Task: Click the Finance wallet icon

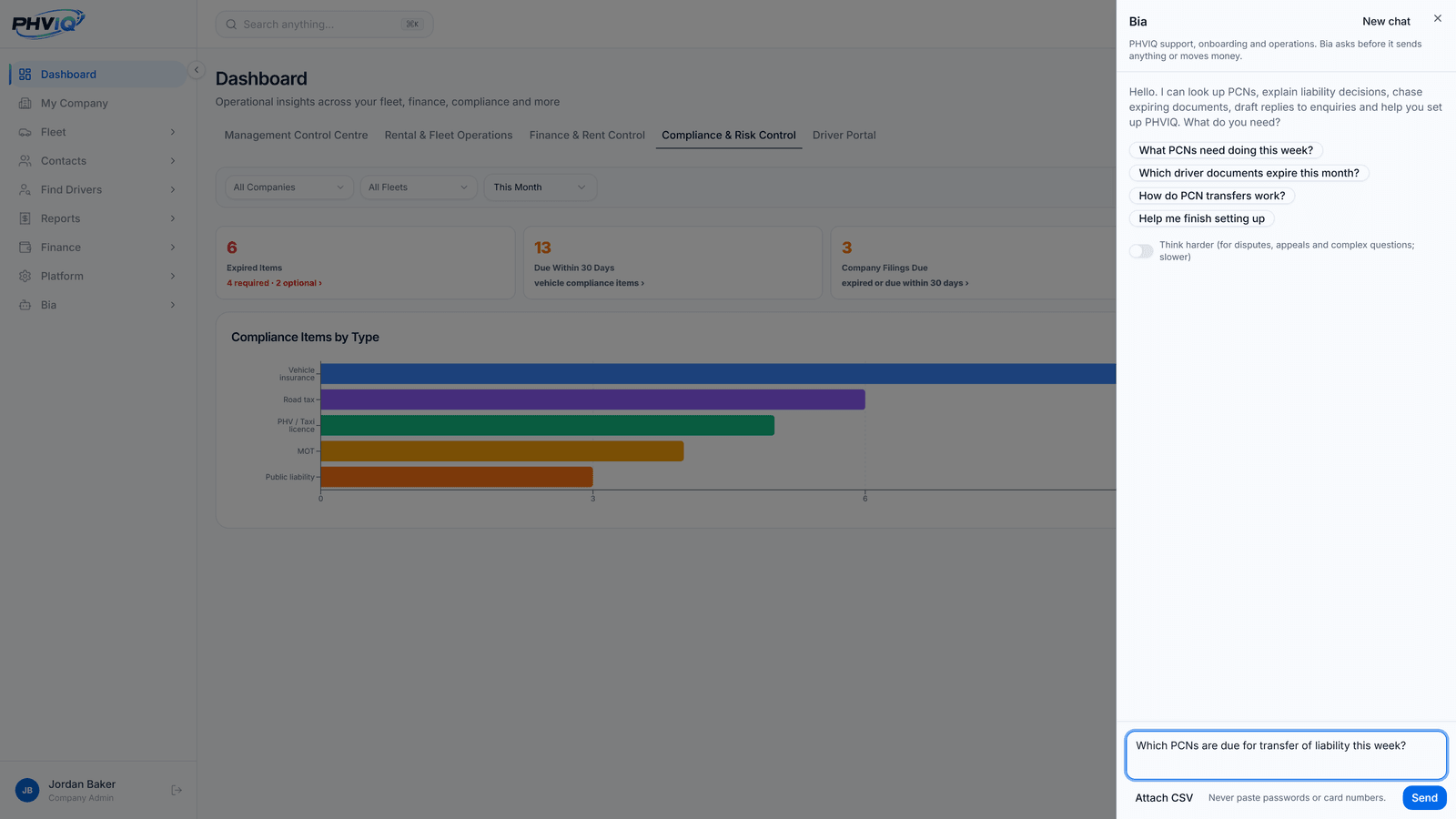Action: pos(25,248)
